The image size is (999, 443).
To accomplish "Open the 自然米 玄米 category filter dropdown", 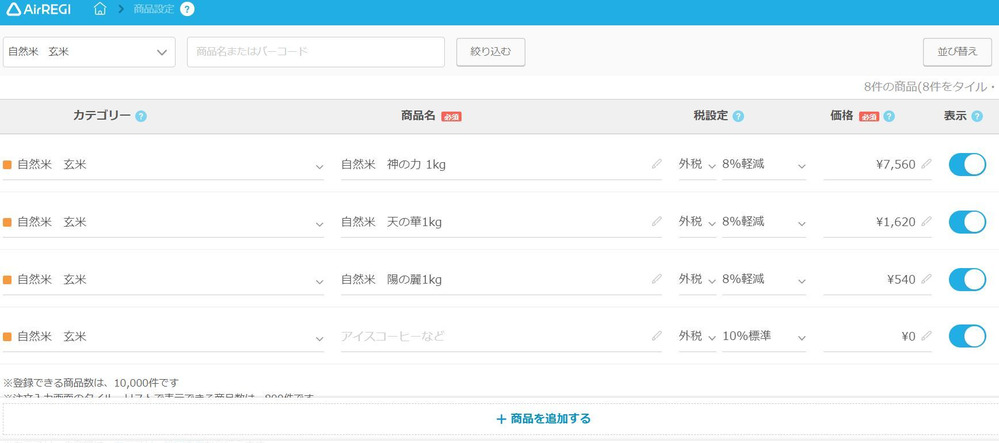I will tap(89, 52).
